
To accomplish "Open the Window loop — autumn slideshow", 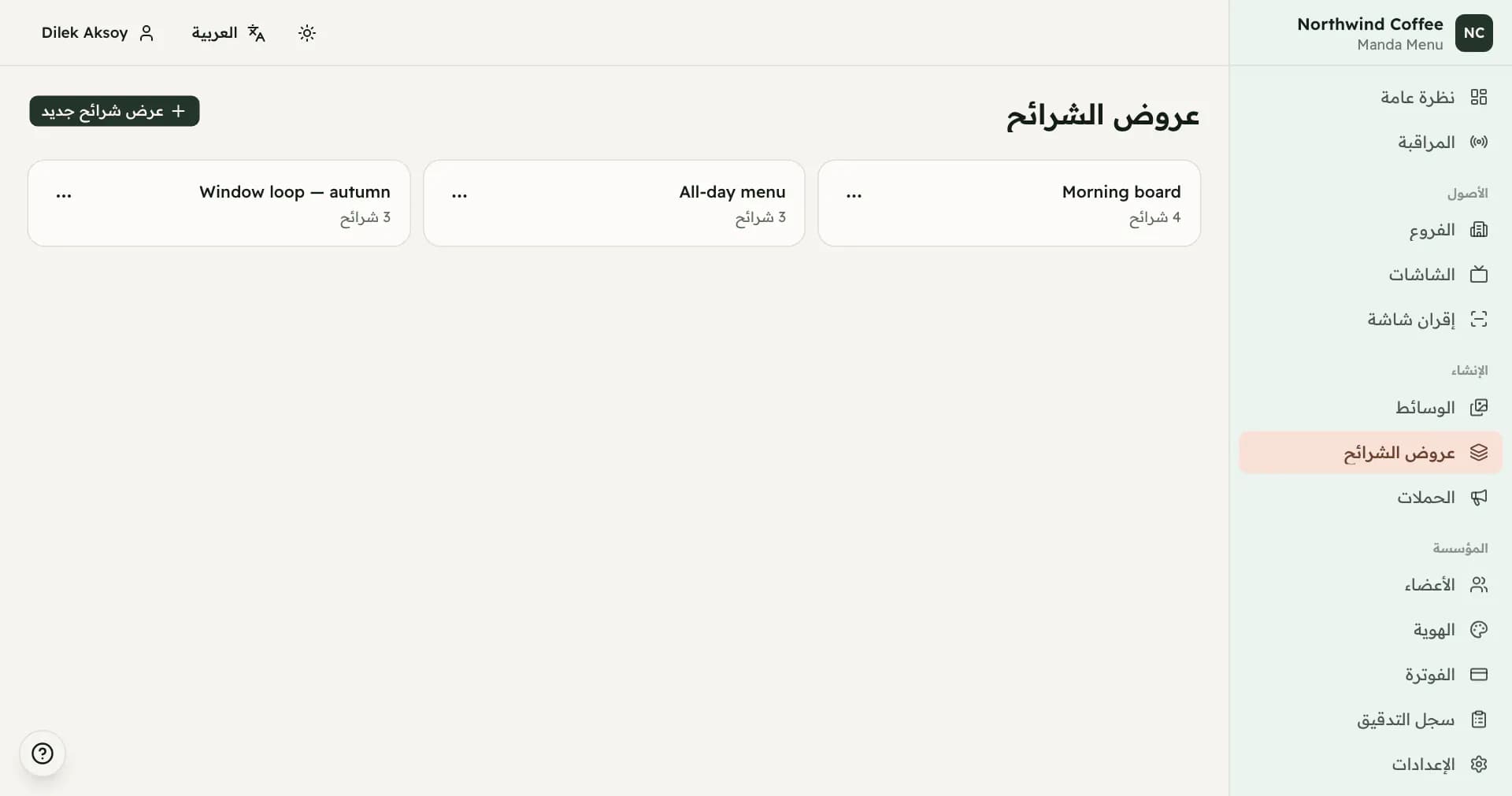I will [219, 203].
